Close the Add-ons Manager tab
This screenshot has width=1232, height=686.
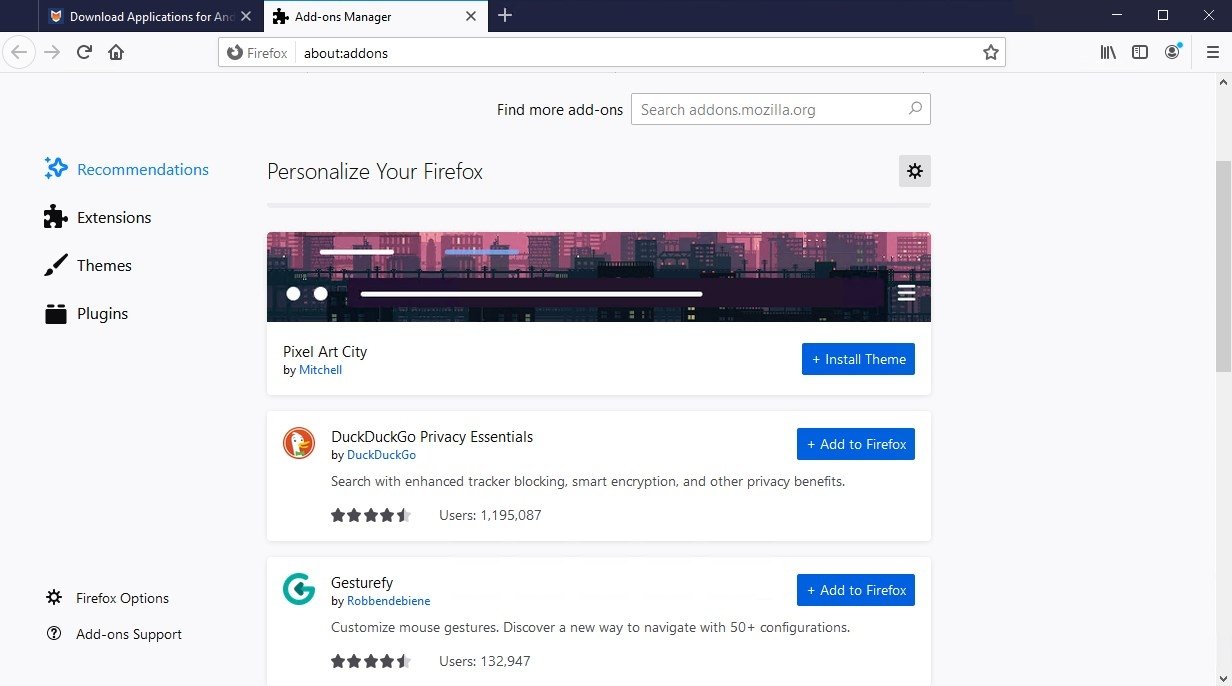[x=470, y=16]
